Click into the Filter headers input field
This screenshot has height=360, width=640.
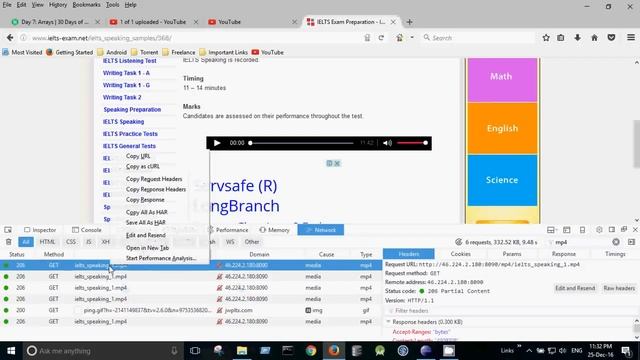click(510, 311)
